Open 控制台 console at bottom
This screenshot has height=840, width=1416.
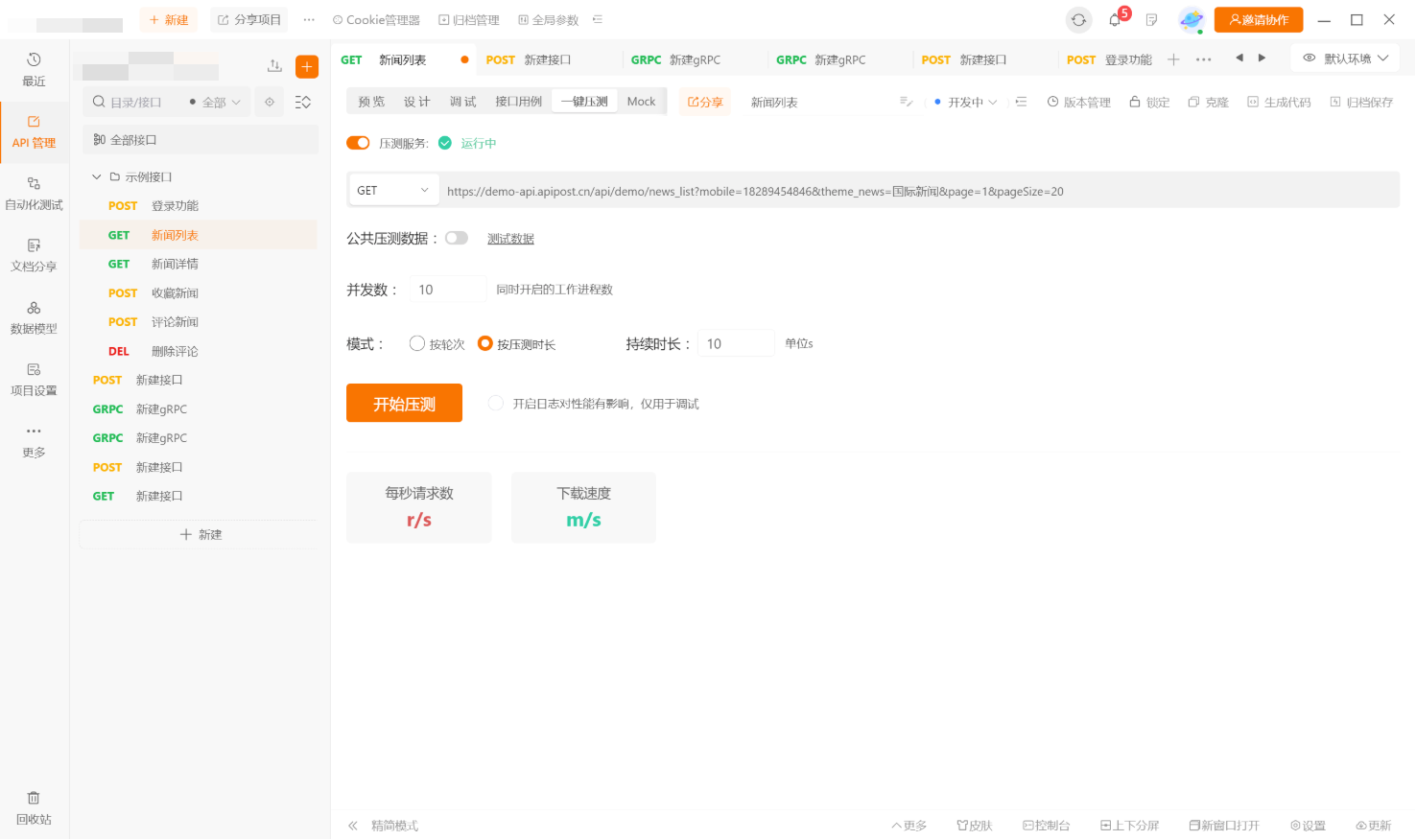click(x=1046, y=826)
